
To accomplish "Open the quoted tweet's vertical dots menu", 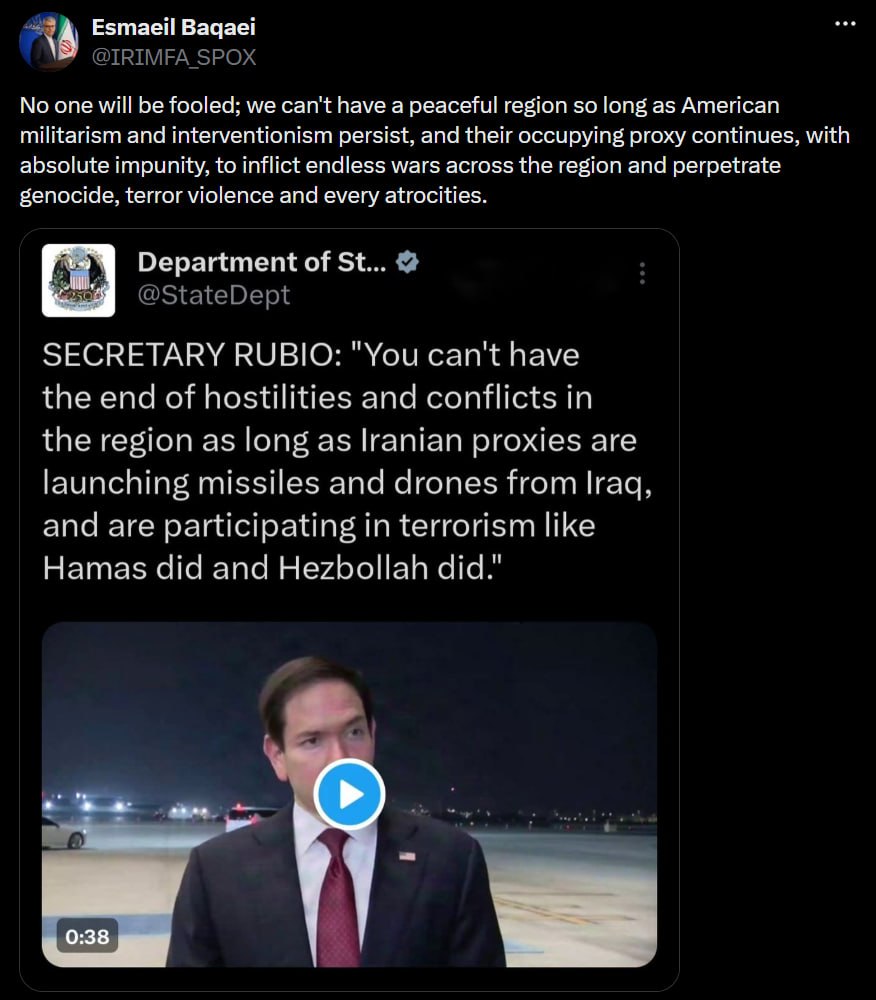I will 642,273.
